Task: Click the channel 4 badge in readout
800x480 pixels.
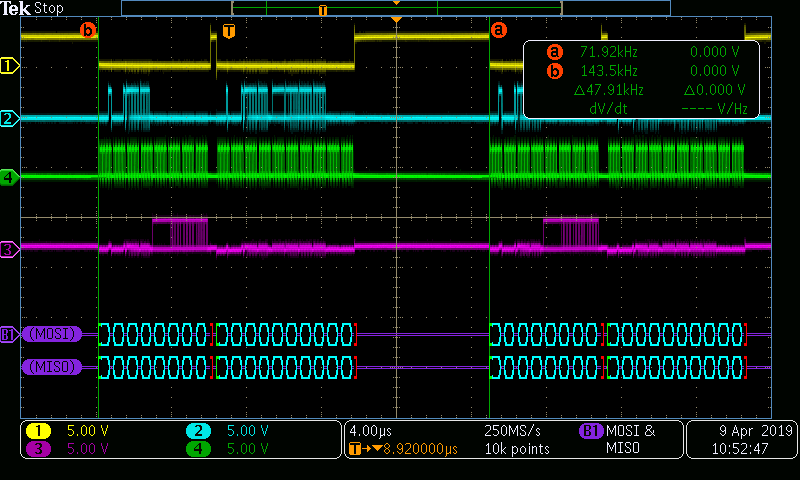Action: click(x=198, y=449)
